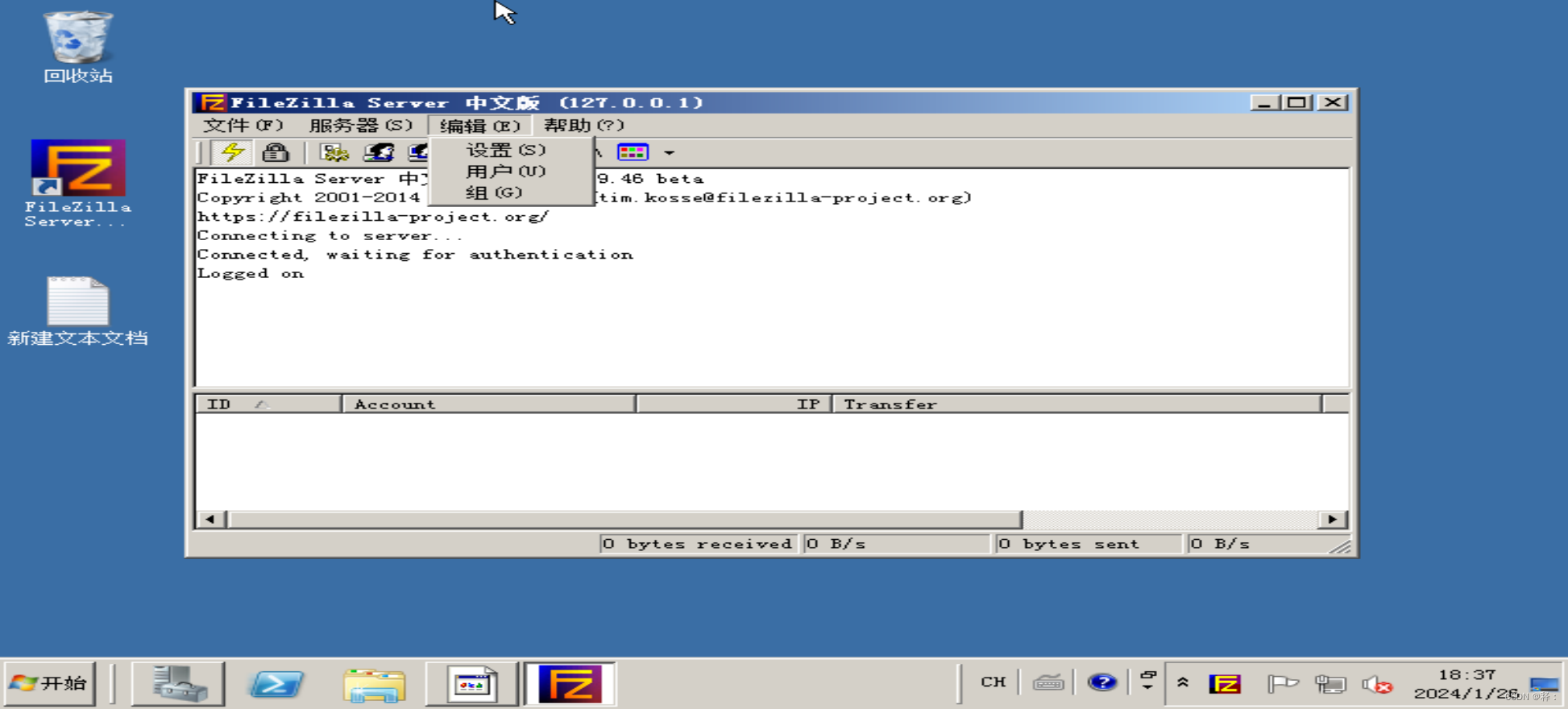This screenshot has width=1568, height=709.
Task: Click the horizontal scrollbar right arrow
Action: pyautogui.click(x=1332, y=520)
